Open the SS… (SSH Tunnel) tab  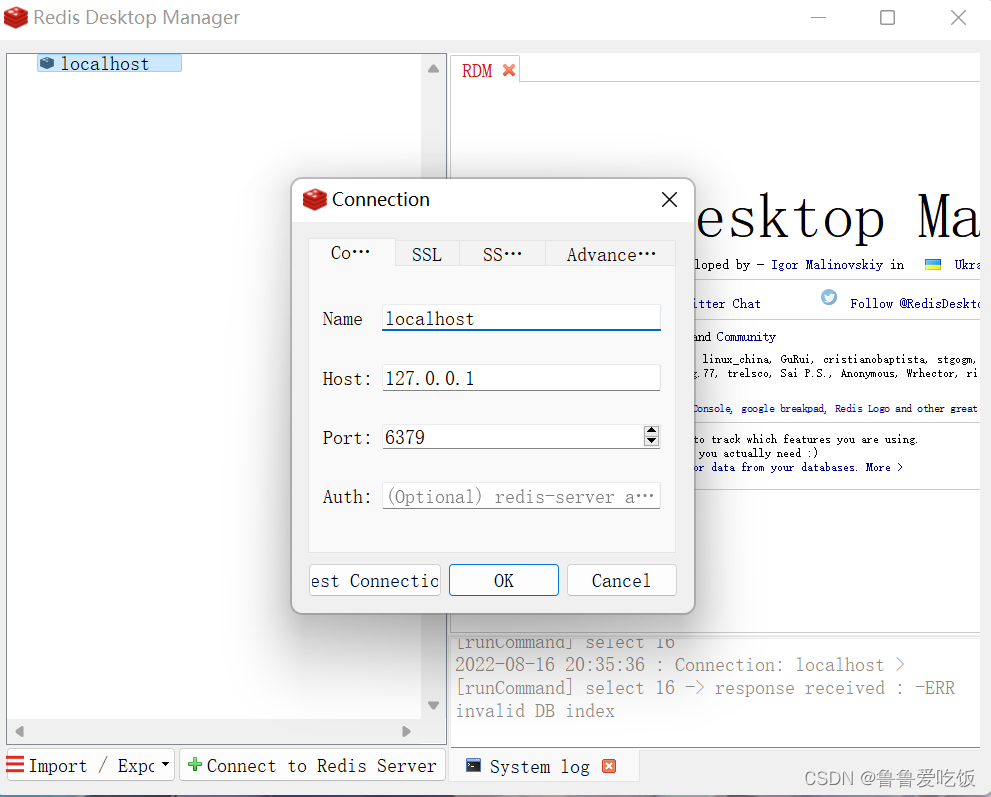pyautogui.click(x=502, y=254)
